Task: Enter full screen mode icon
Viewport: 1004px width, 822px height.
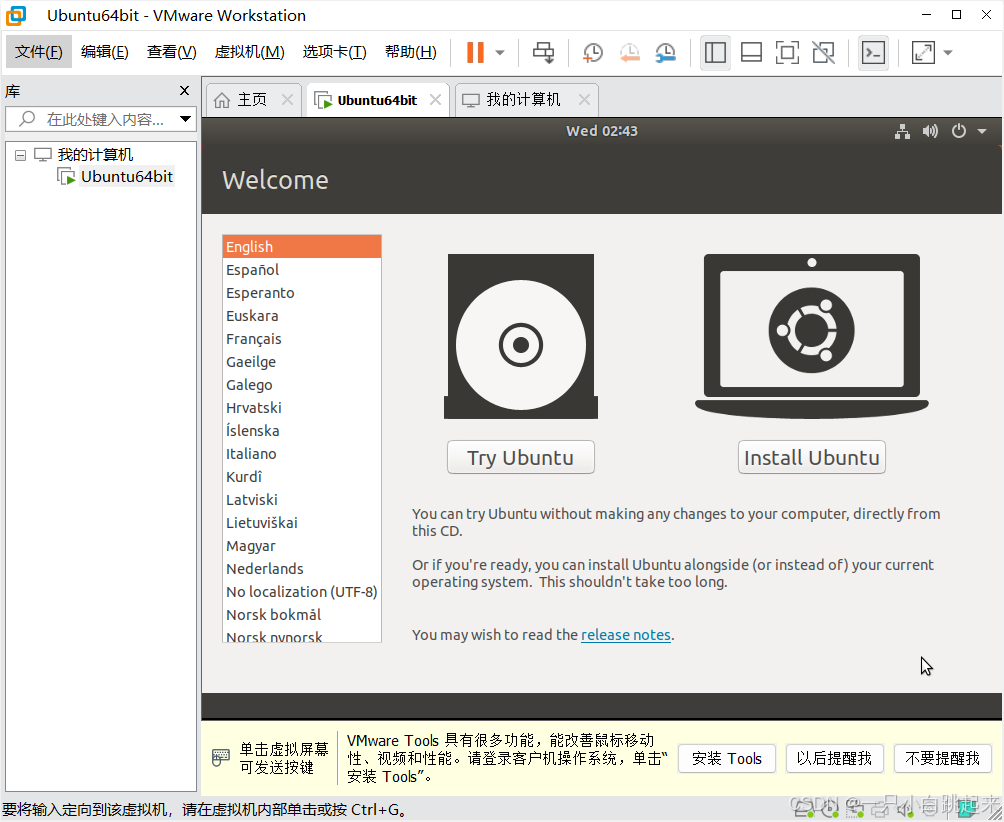Action: point(787,52)
